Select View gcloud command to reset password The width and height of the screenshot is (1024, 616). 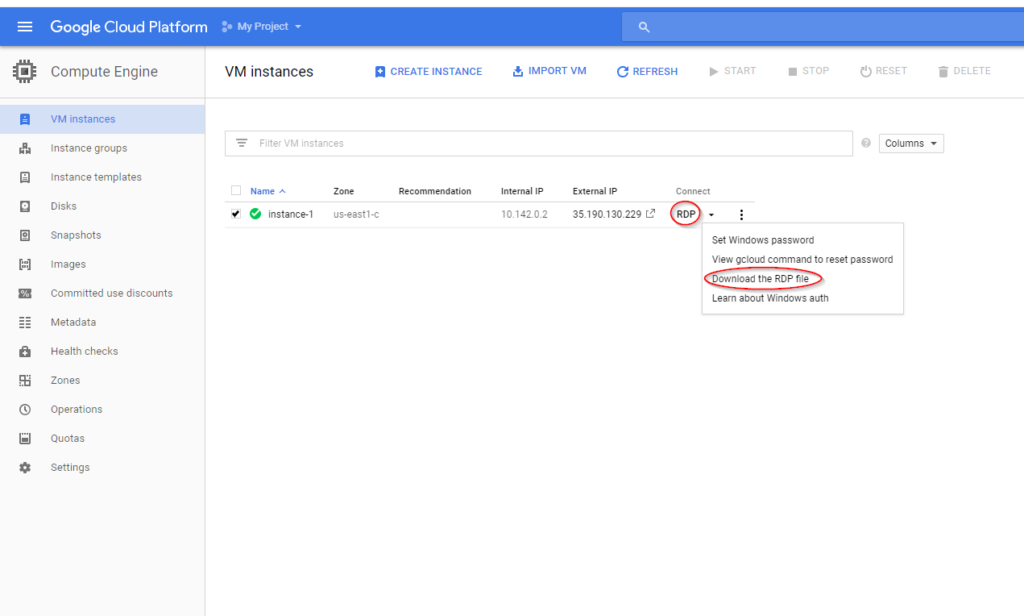point(802,259)
